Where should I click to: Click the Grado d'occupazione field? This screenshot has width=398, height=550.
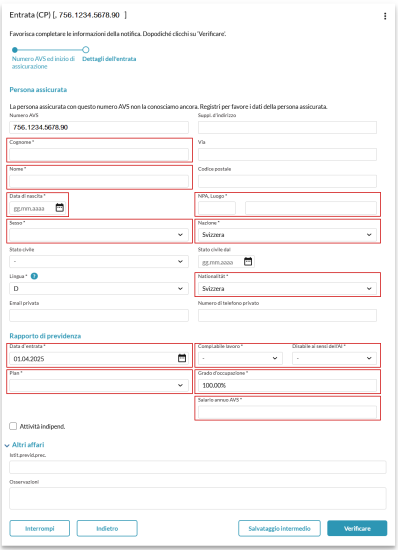click(287, 385)
